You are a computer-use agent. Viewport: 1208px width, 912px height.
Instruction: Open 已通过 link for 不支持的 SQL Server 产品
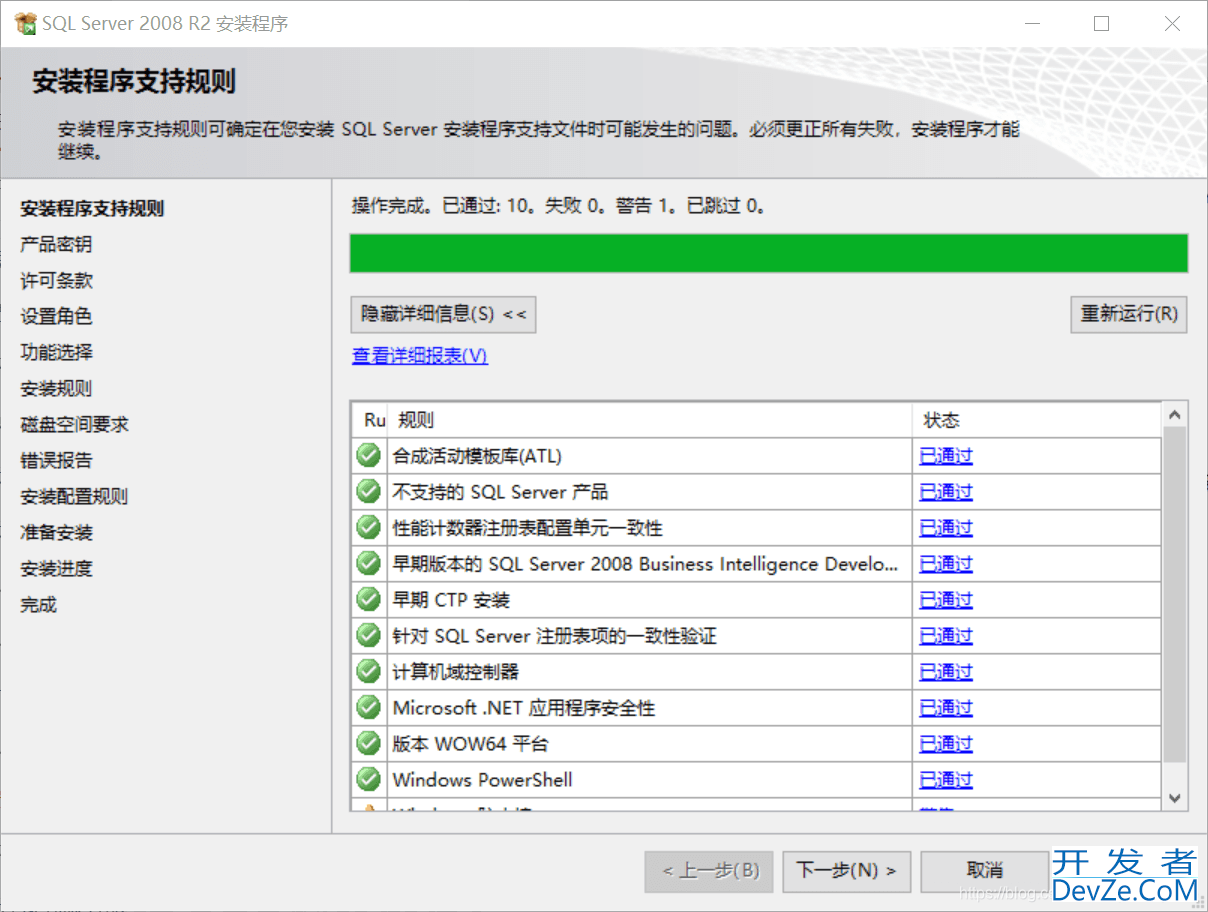[x=946, y=492]
